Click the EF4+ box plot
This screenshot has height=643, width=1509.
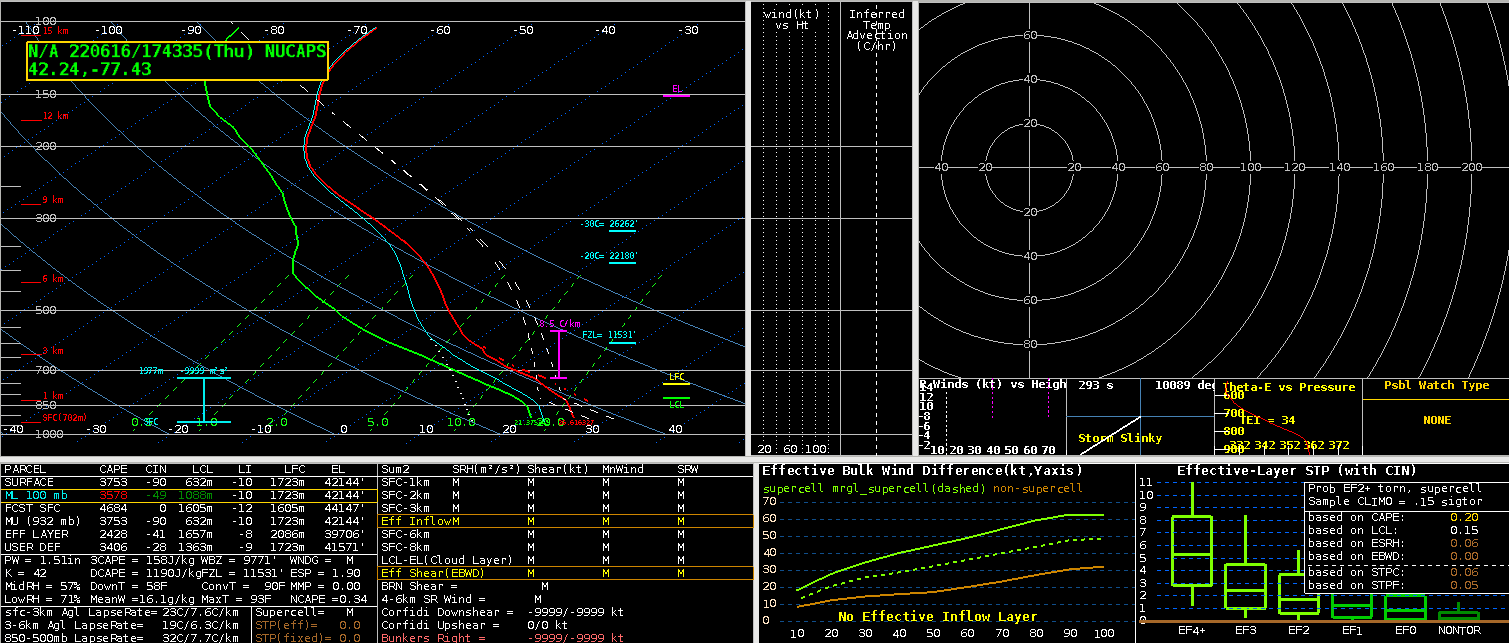[1192, 544]
